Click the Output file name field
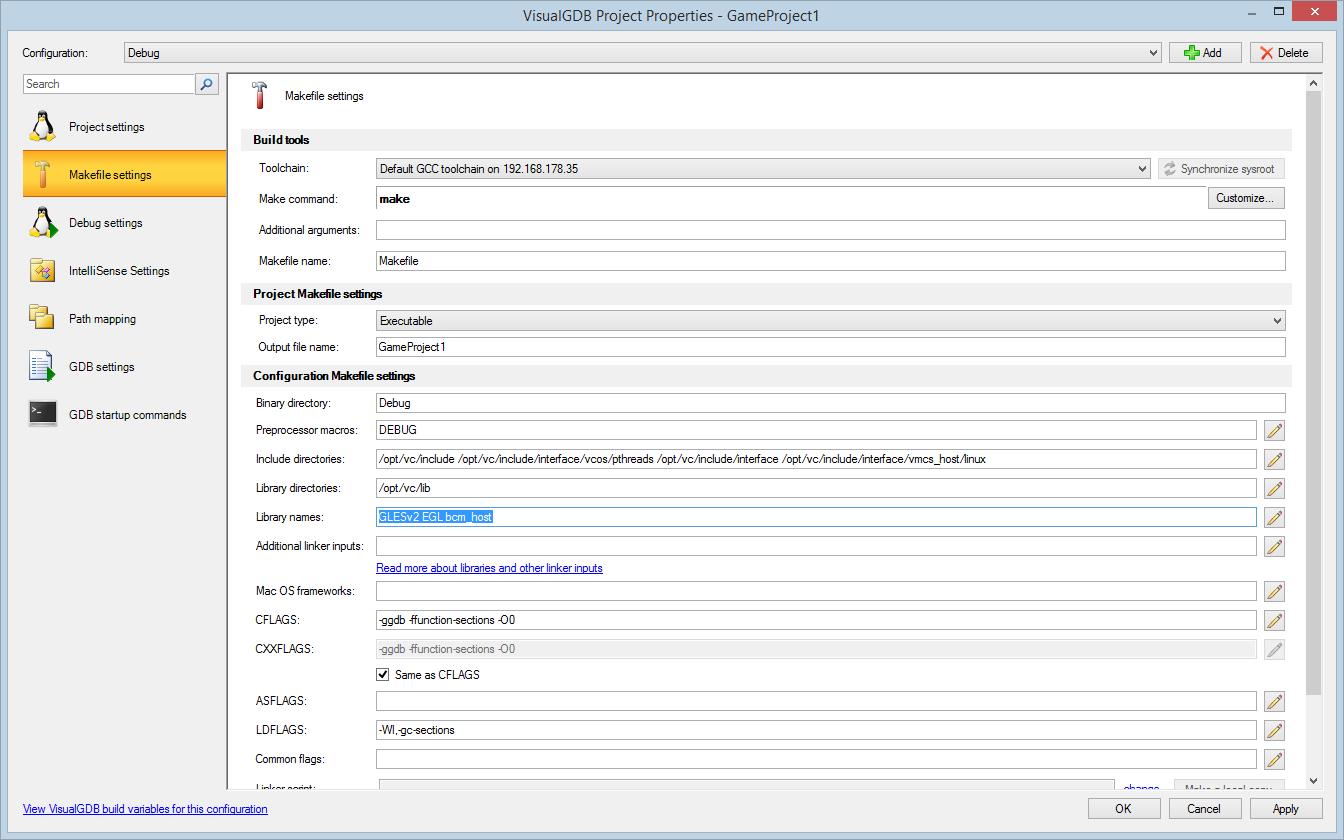1344x840 pixels. pyautogui.click(x=830, y=347)
